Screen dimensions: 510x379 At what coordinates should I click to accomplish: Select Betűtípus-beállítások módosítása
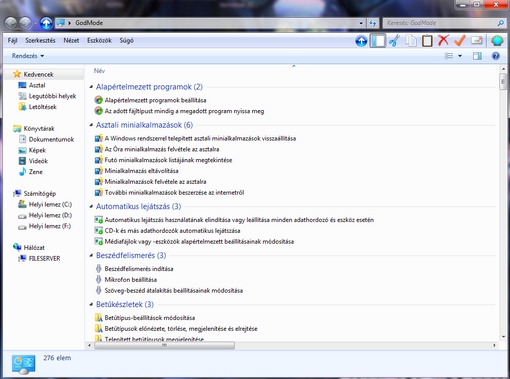click(145, 318)
